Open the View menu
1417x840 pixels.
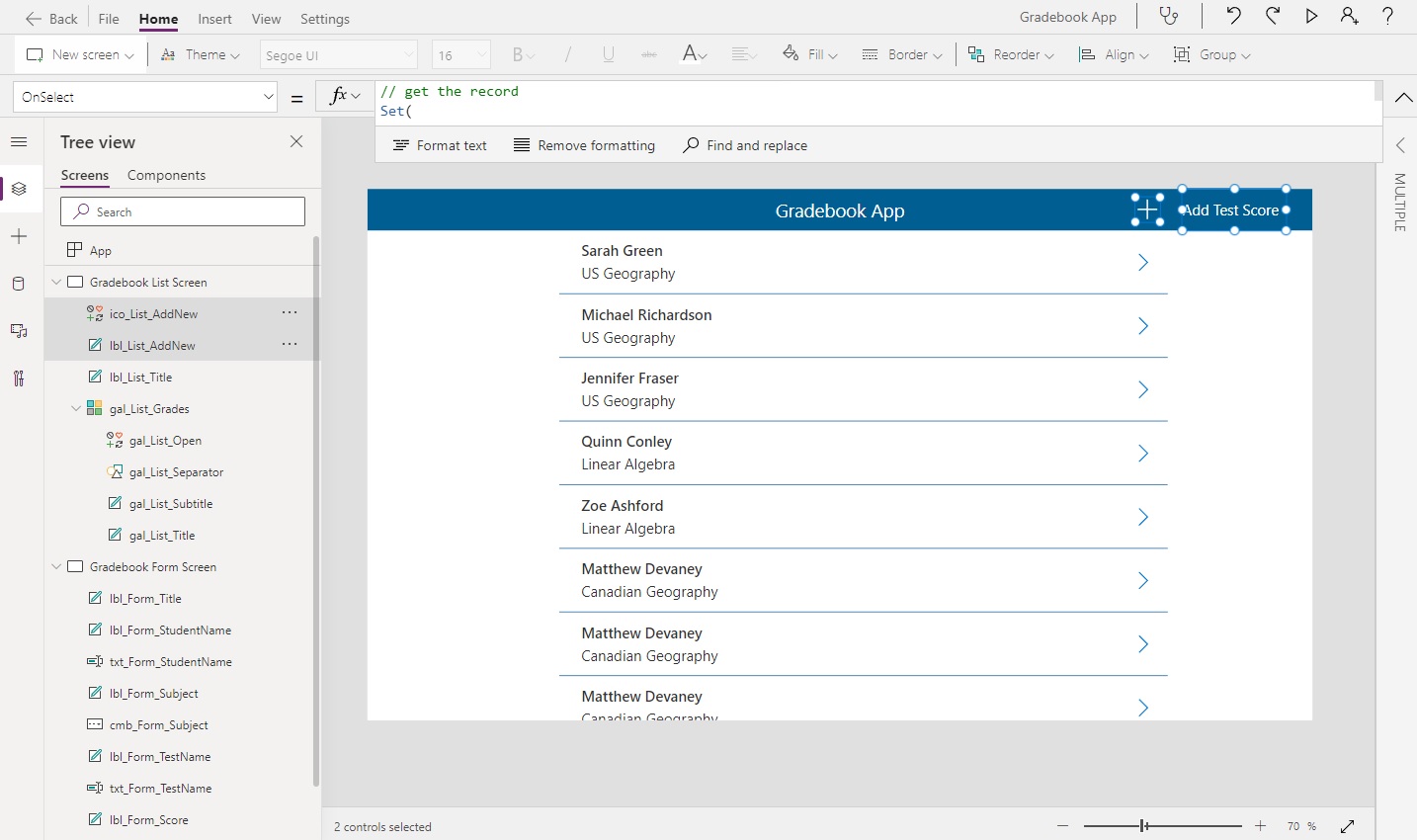(x=266, y=18)
